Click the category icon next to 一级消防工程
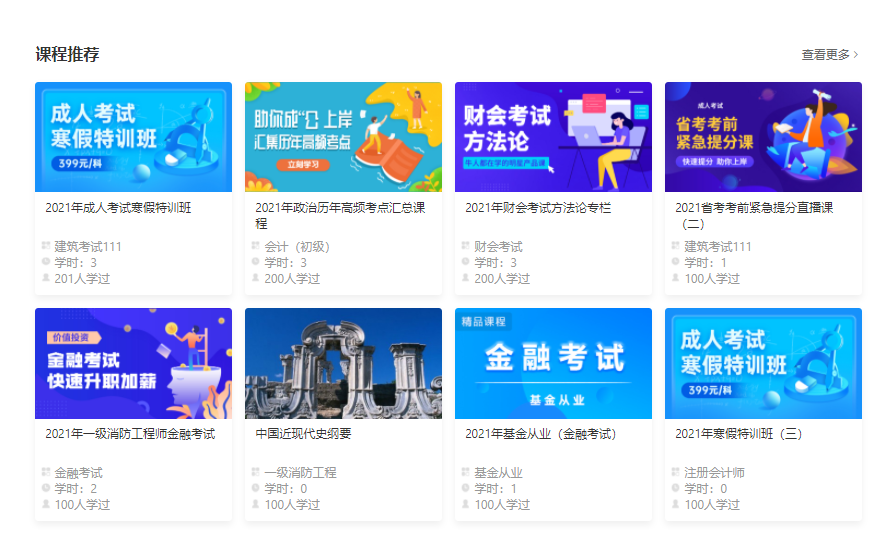 (x=256, y=472)
